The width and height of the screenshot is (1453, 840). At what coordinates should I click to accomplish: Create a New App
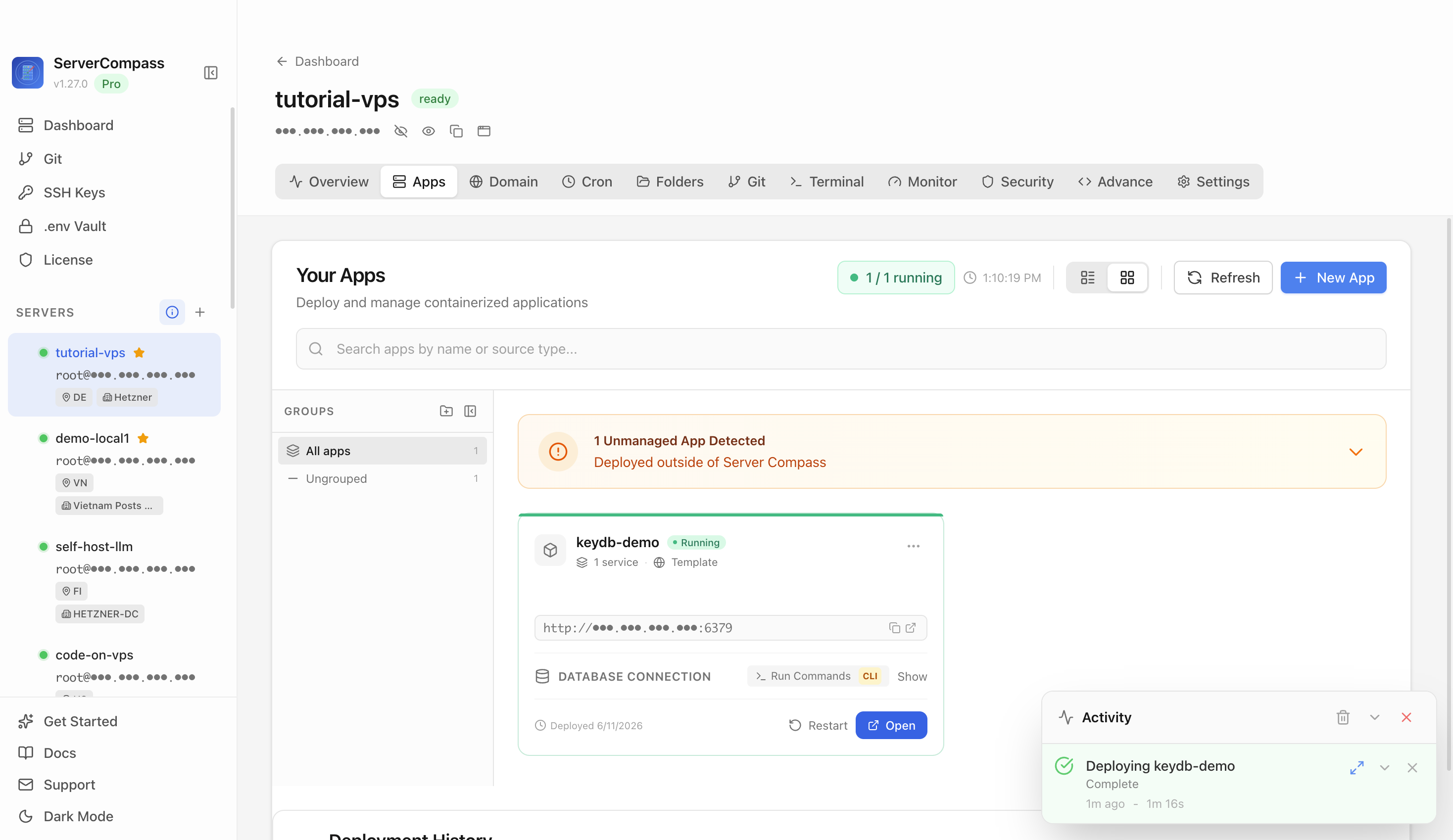point(1333,278)
